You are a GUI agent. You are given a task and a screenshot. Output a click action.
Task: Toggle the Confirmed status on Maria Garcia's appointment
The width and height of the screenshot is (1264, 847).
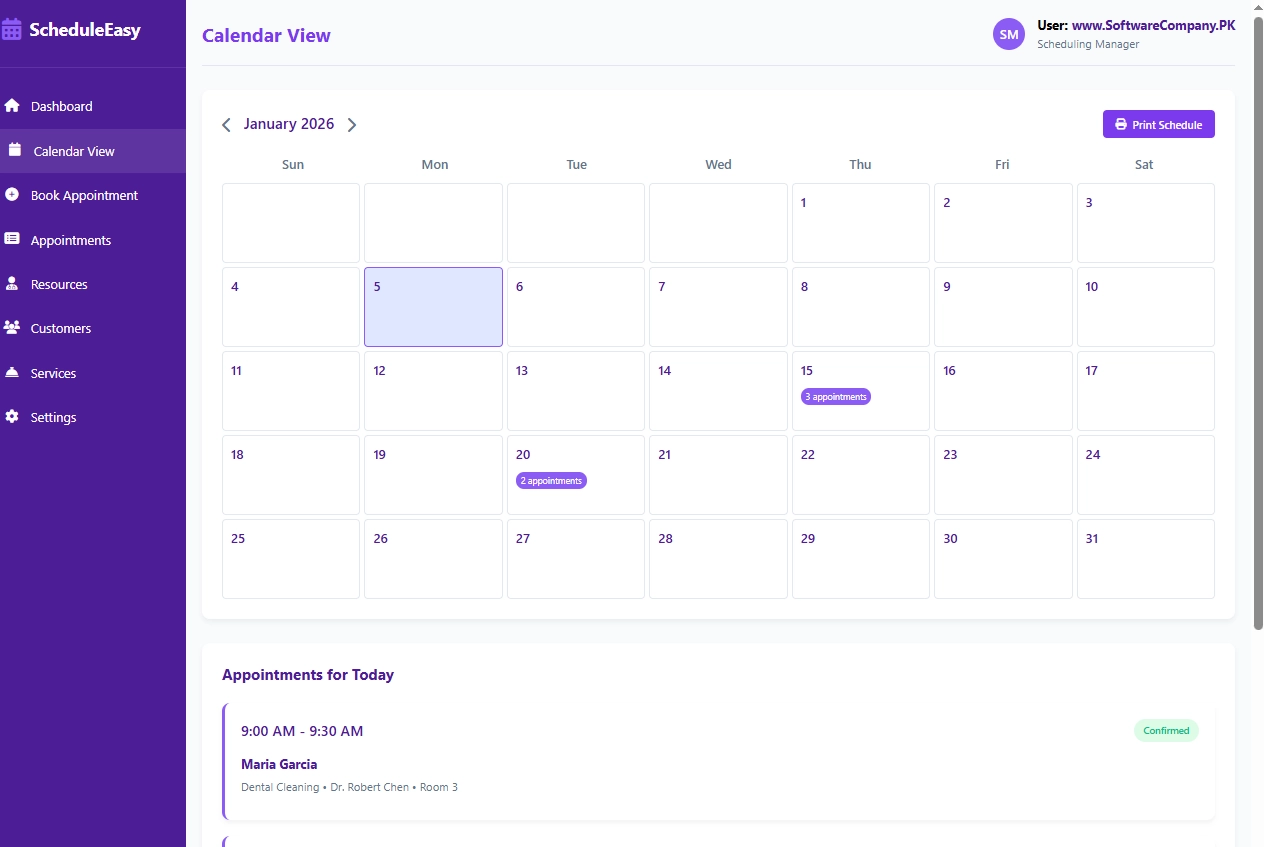tap(1166, 730)
